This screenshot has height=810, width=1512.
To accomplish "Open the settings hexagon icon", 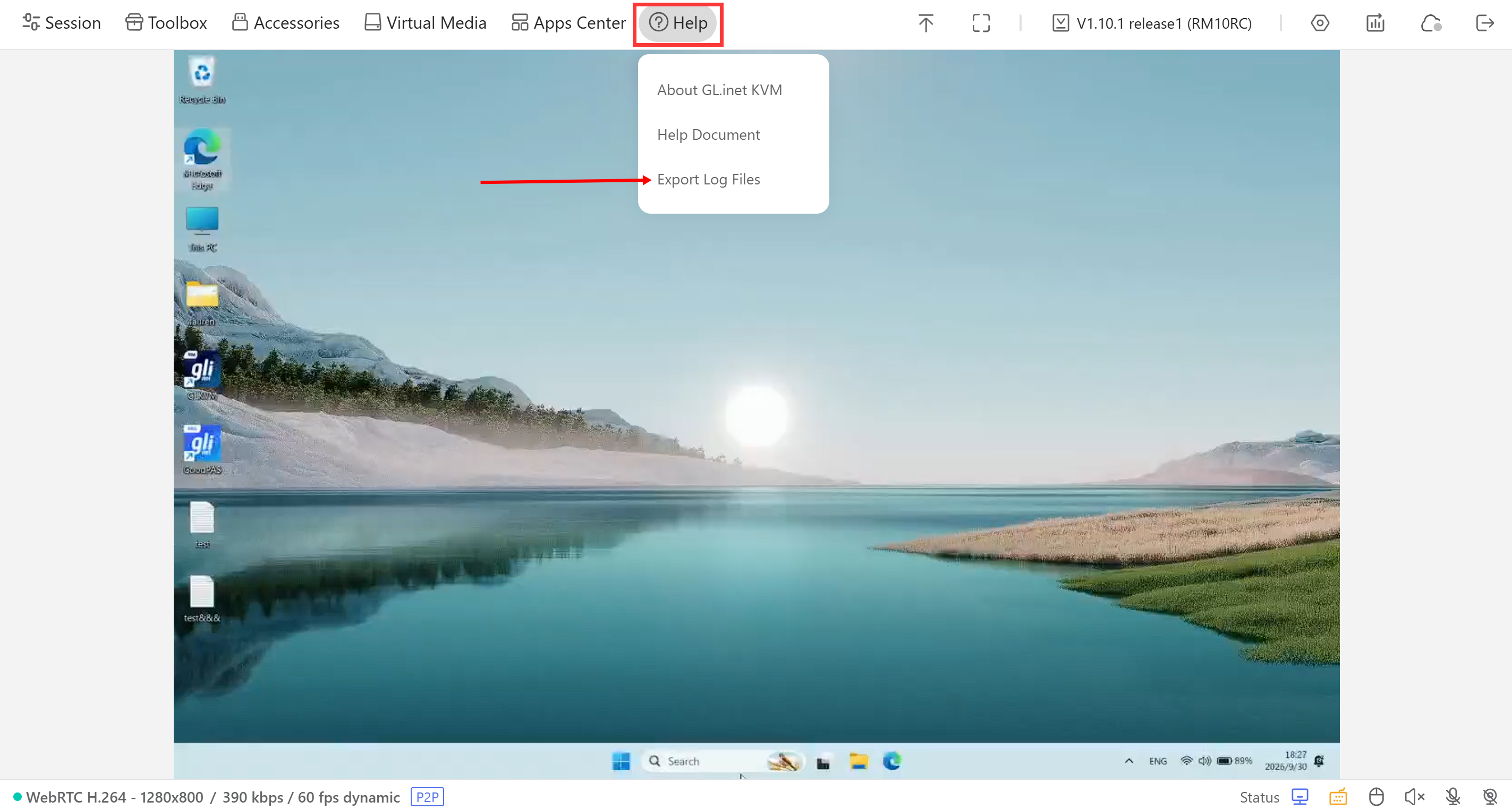I will coord(1320,23).
